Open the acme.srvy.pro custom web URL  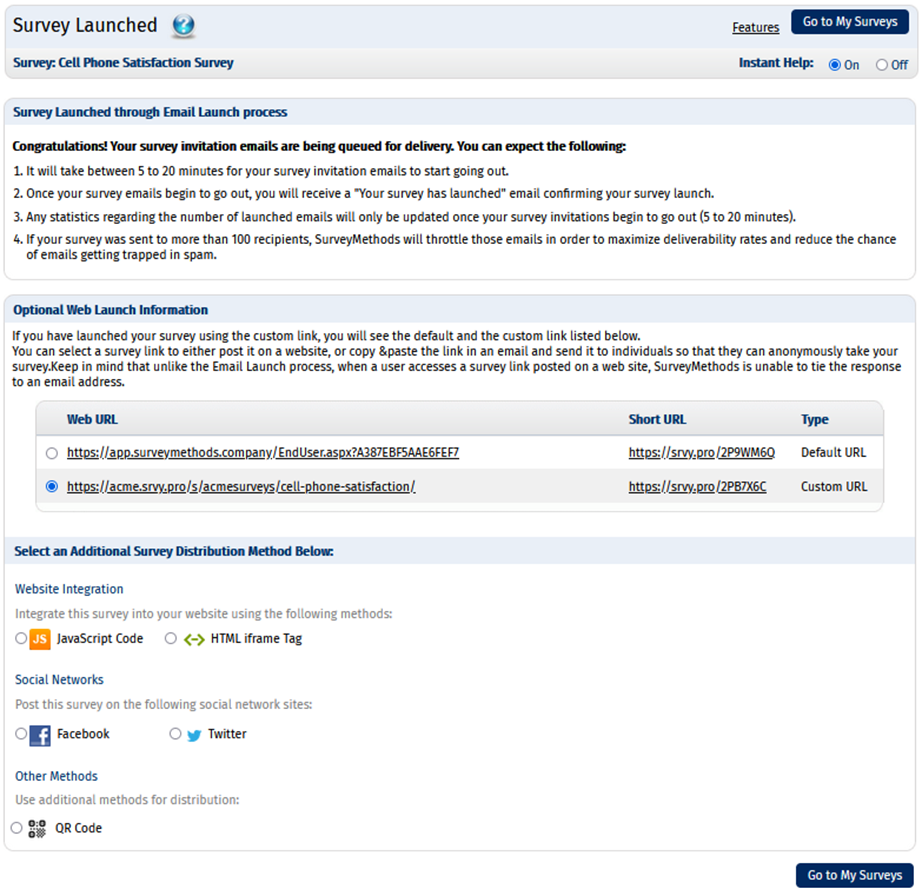point(241,487)
